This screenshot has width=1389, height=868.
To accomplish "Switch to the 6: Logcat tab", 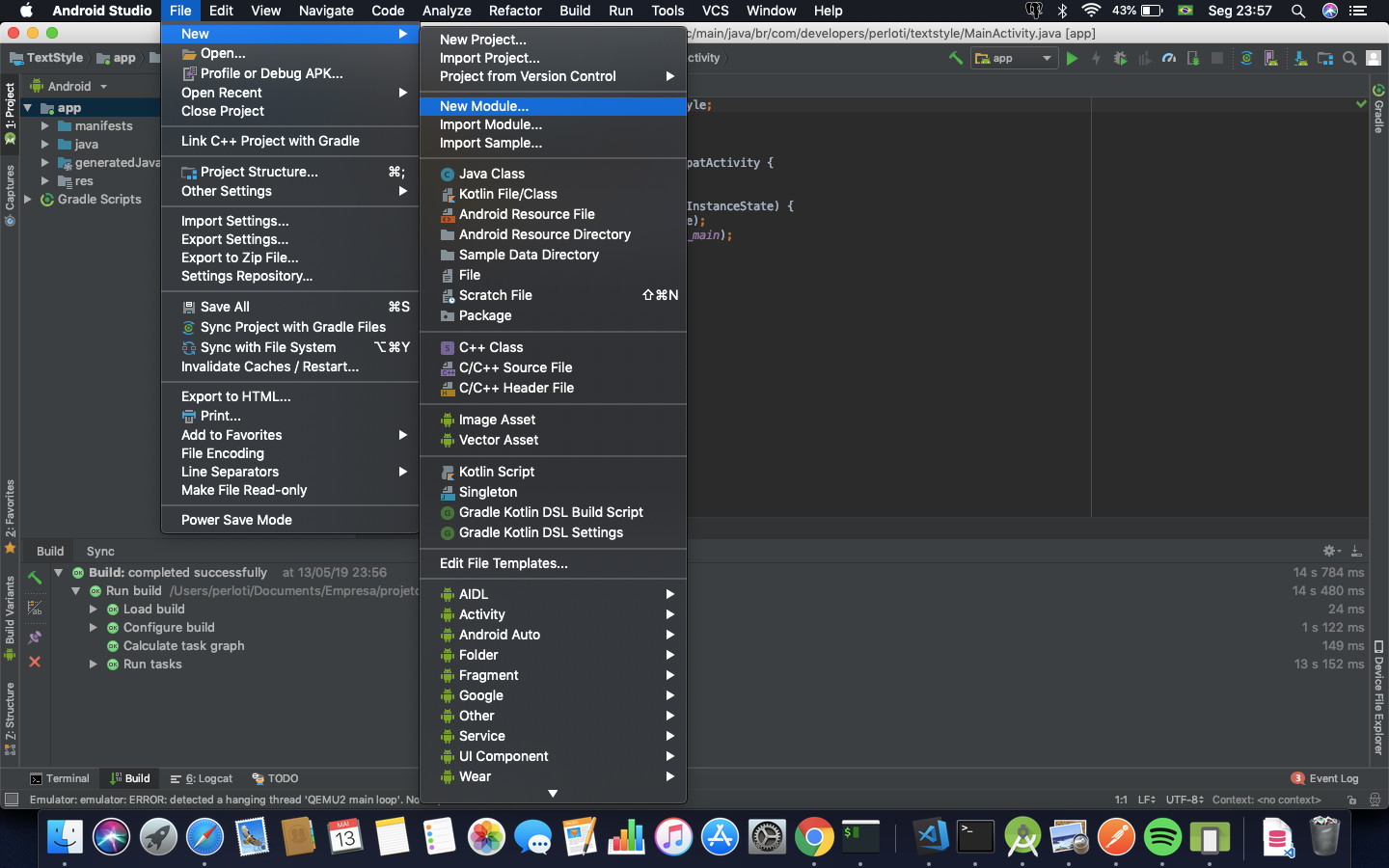I will point(202,778).
